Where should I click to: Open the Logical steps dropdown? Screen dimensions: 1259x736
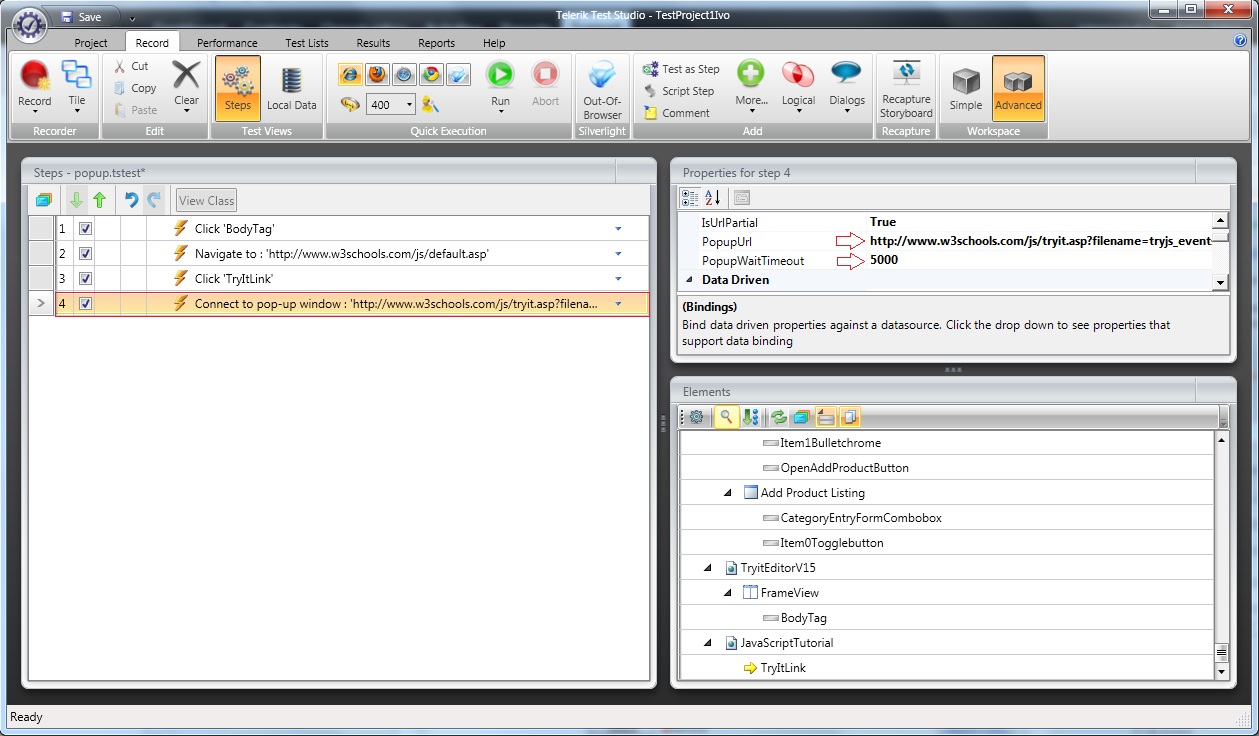pos(798,86)
